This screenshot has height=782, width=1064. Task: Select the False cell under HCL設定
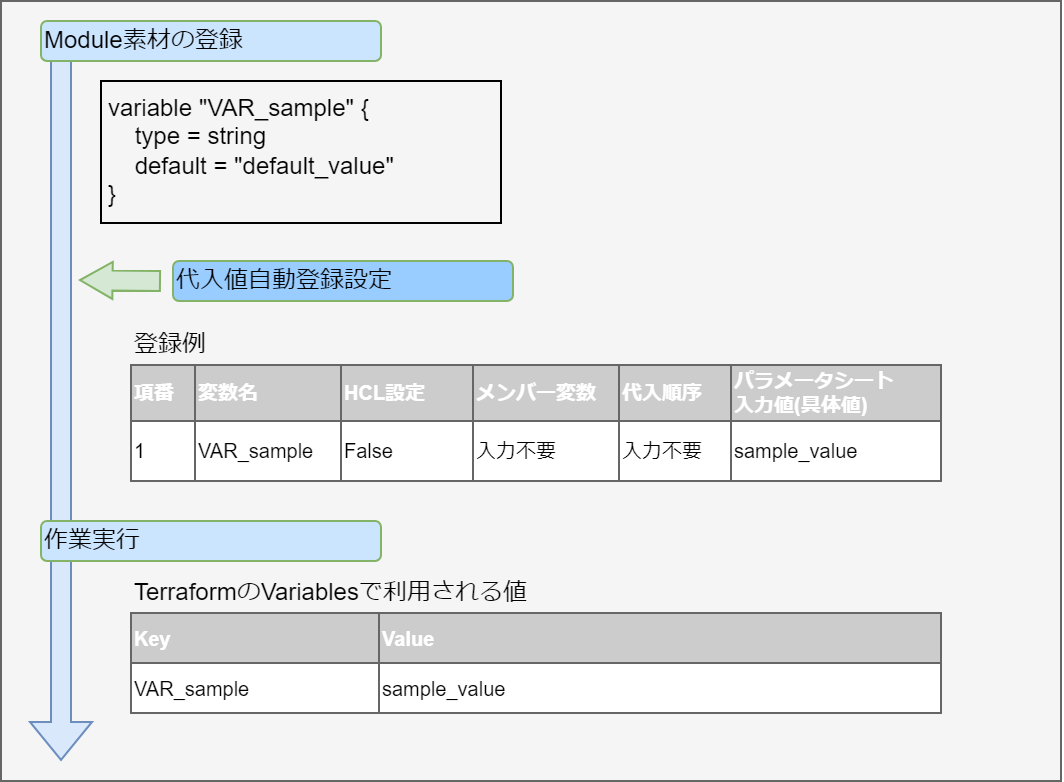(x=406, y=451)
